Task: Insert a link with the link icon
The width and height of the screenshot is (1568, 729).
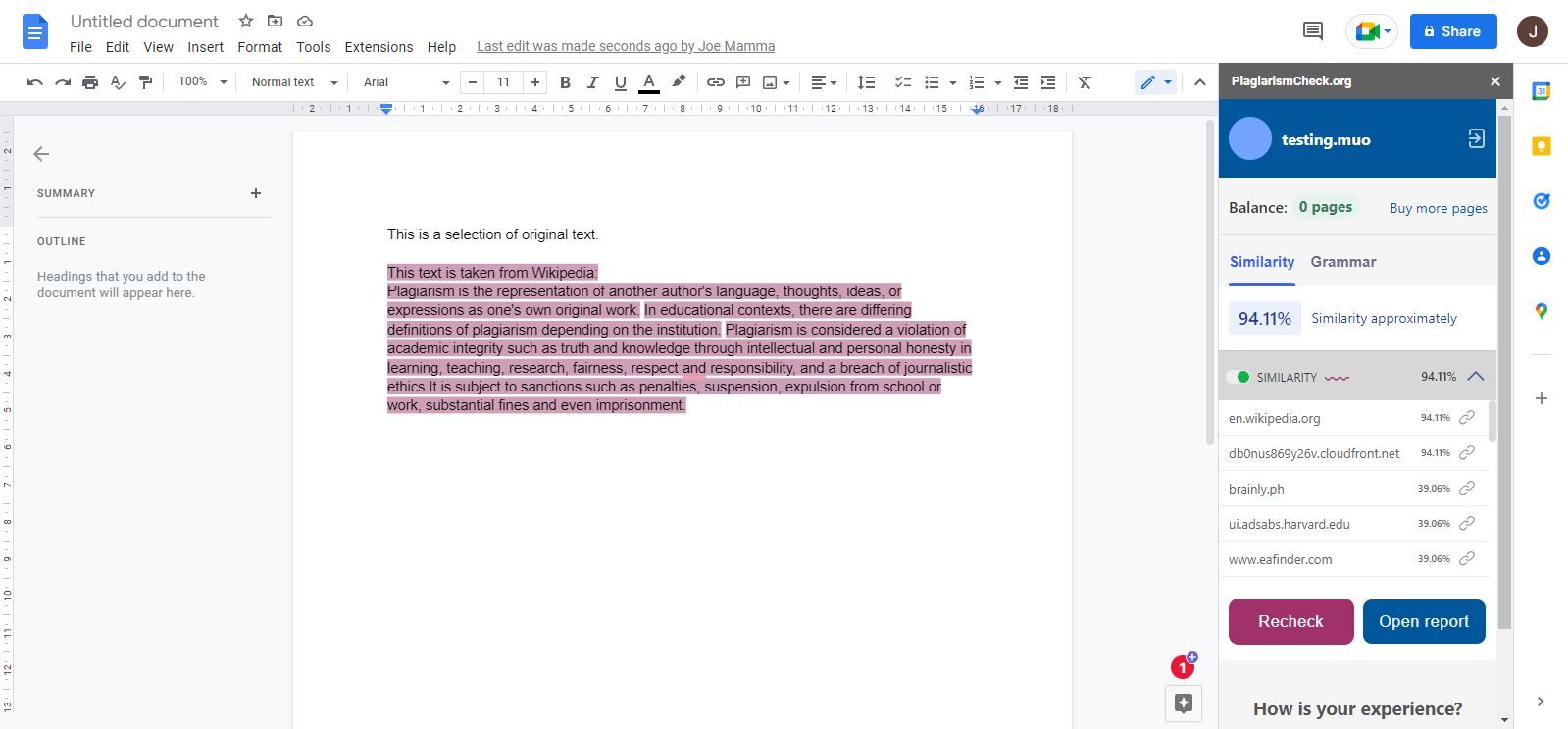Action: tap(716, 82)
